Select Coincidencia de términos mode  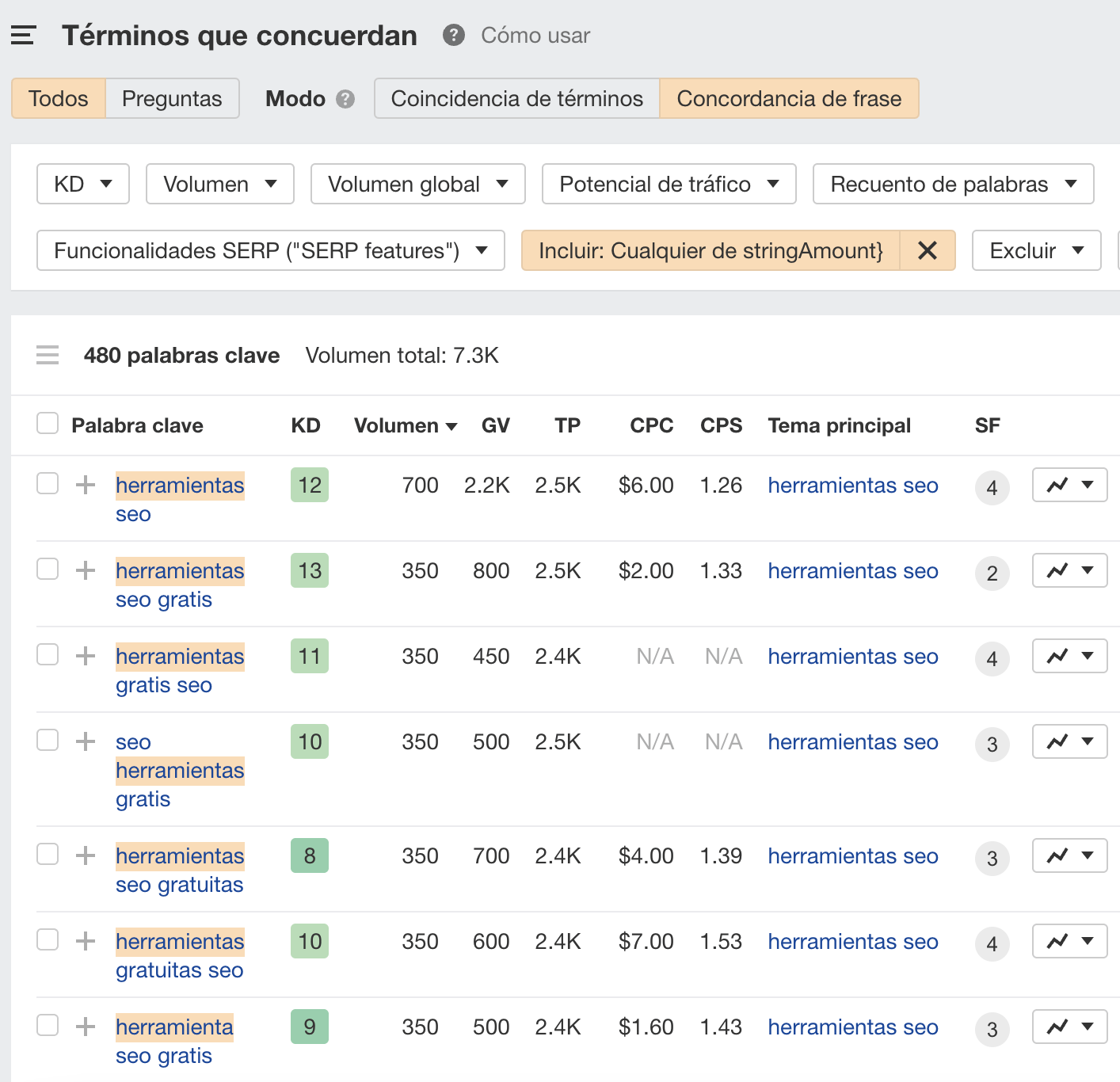click(x=516, y=99)
